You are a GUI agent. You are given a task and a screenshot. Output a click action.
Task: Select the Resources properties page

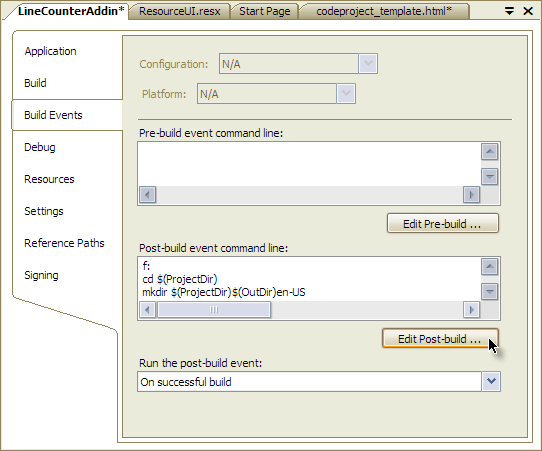49,179
